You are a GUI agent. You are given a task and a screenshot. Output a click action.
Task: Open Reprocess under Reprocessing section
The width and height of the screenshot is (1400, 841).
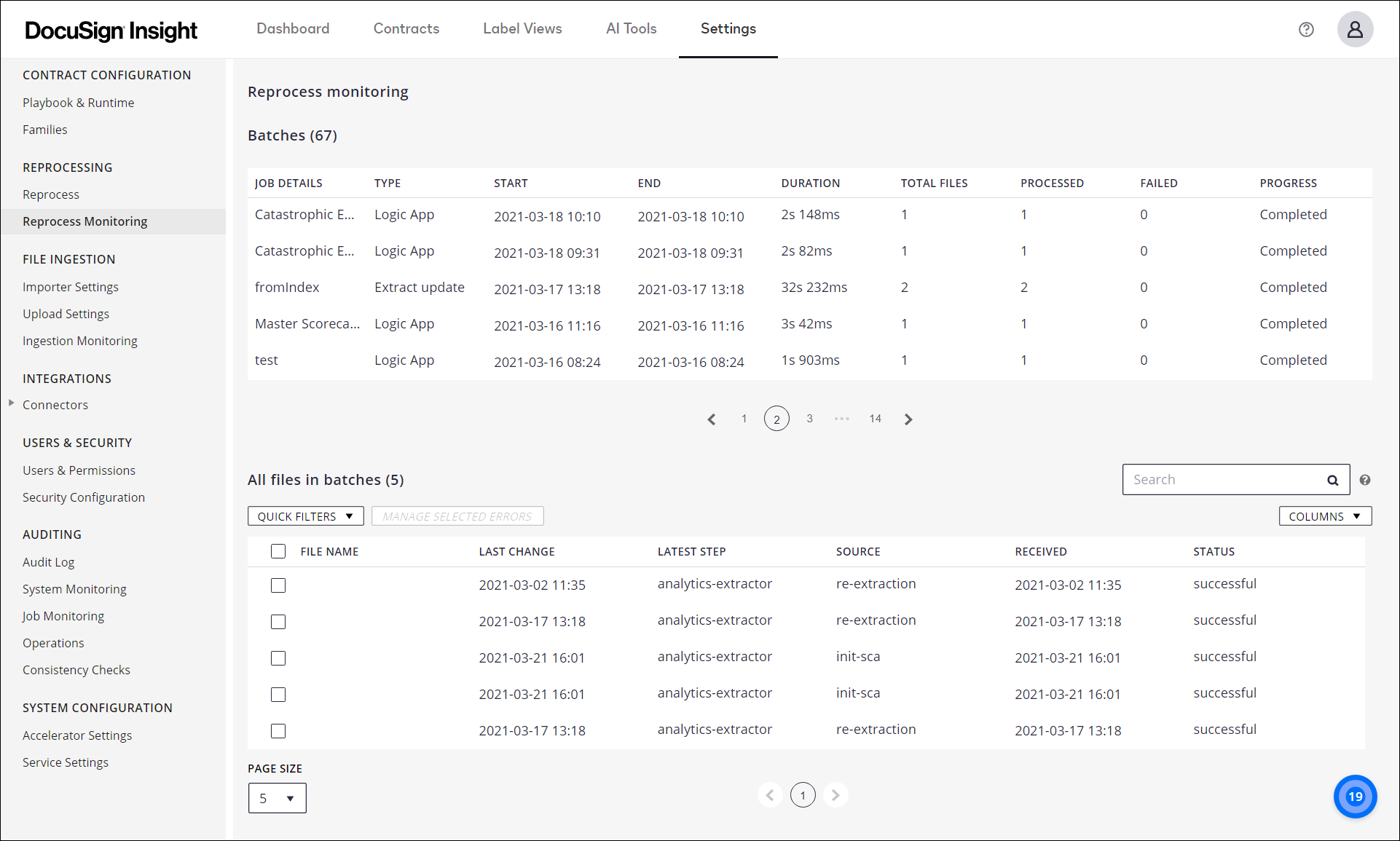[51, 194]
